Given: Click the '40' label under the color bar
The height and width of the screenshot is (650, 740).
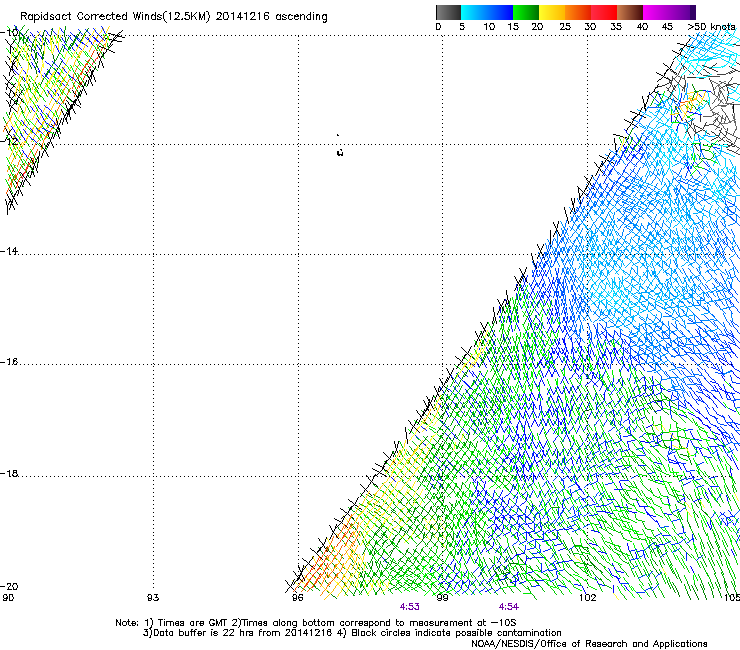Looking at the screenshot, I should [x=642, y=27].
